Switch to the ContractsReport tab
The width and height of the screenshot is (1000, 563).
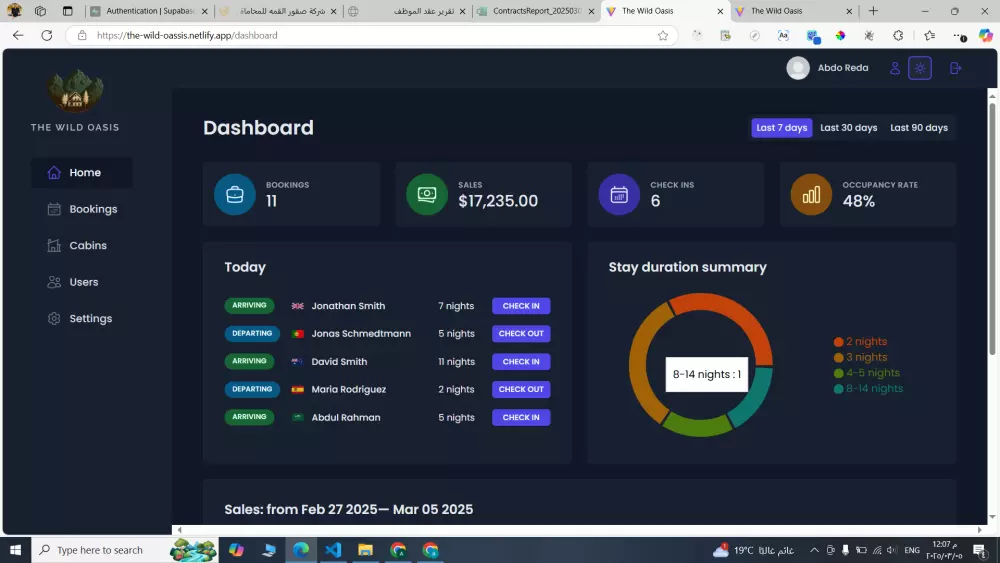tap(536, 11)
